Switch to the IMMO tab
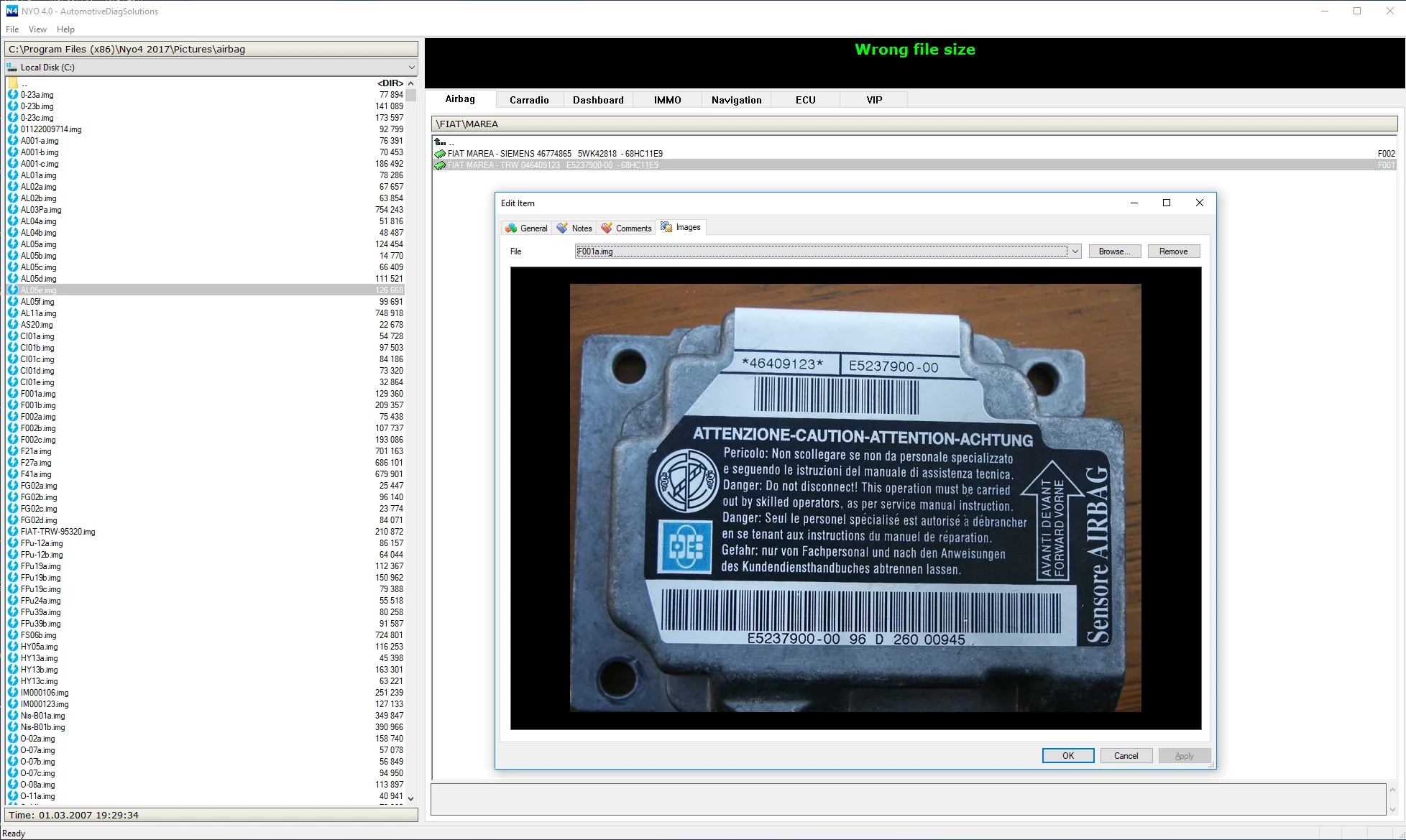 (667, 100)
